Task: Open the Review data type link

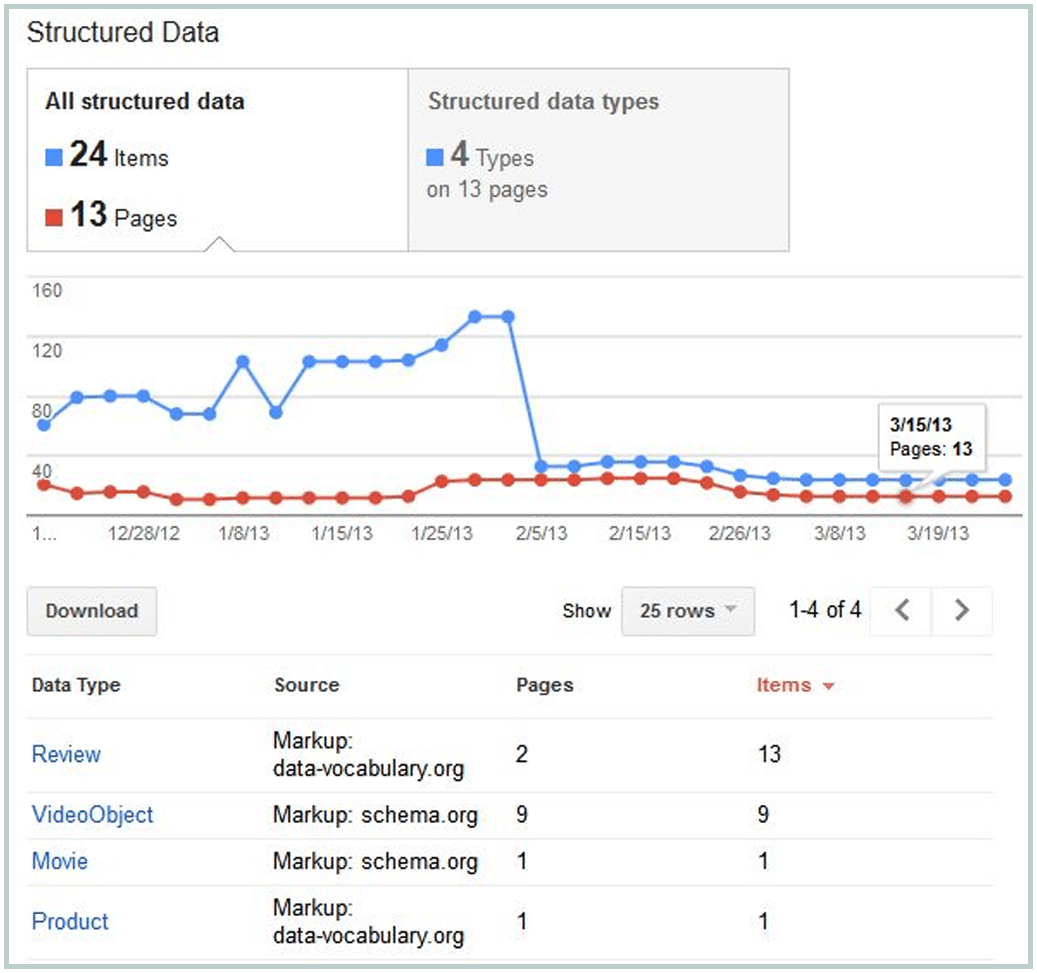Action: click(66, 754)
